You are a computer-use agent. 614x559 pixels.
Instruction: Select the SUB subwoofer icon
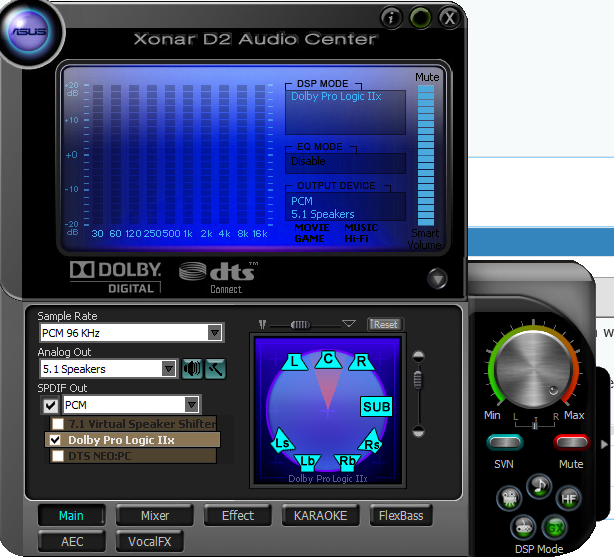pos(376,406)
